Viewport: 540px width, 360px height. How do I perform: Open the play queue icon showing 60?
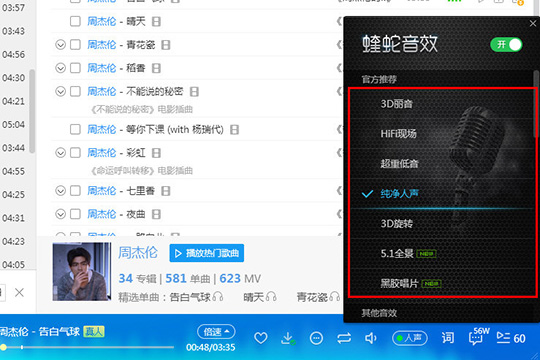point(511,338)
